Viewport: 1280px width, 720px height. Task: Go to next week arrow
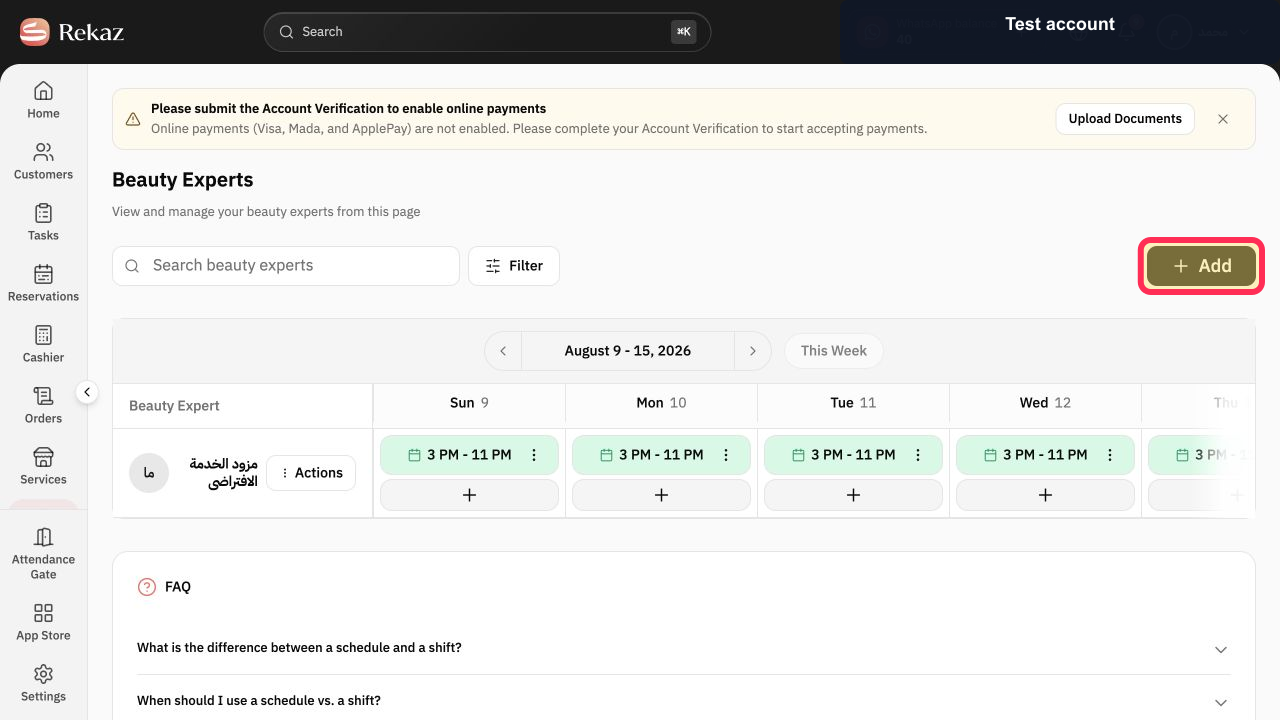[x=753, y=351]
